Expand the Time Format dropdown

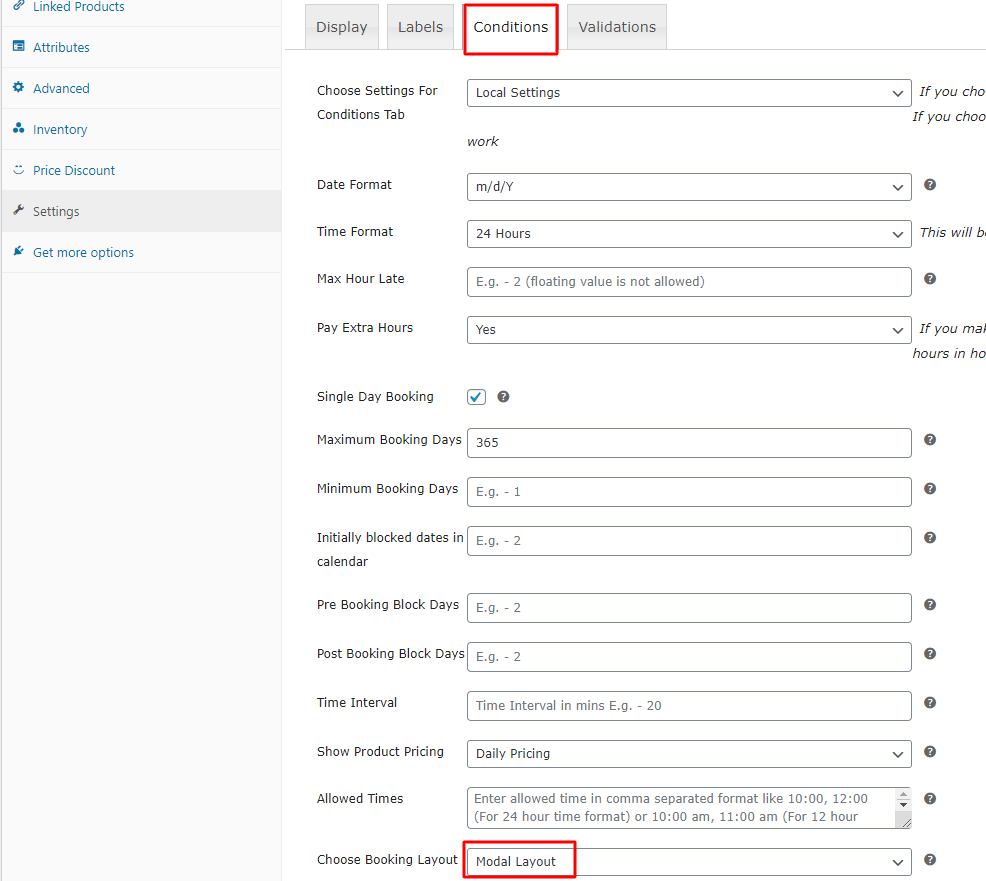pos(688,234)
